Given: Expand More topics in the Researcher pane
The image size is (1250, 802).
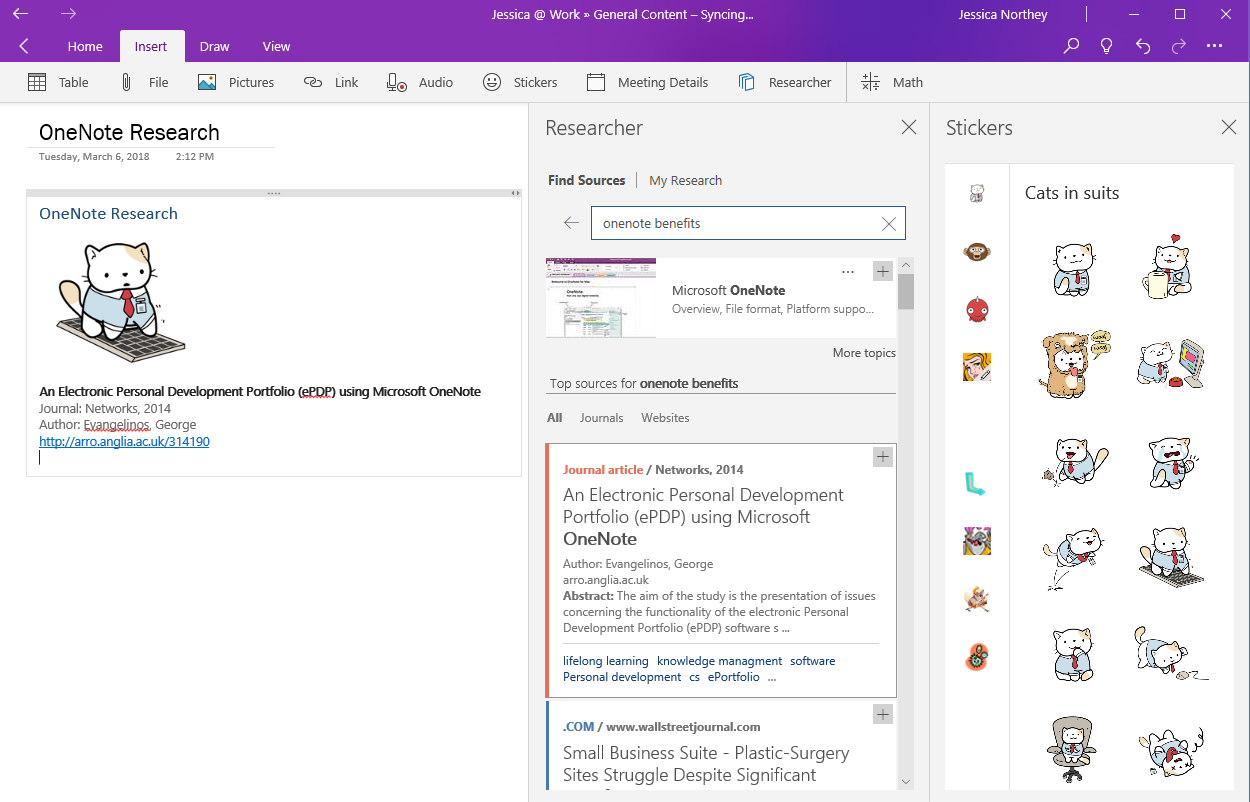Looking at the screenshot, I should click(864, 352).
